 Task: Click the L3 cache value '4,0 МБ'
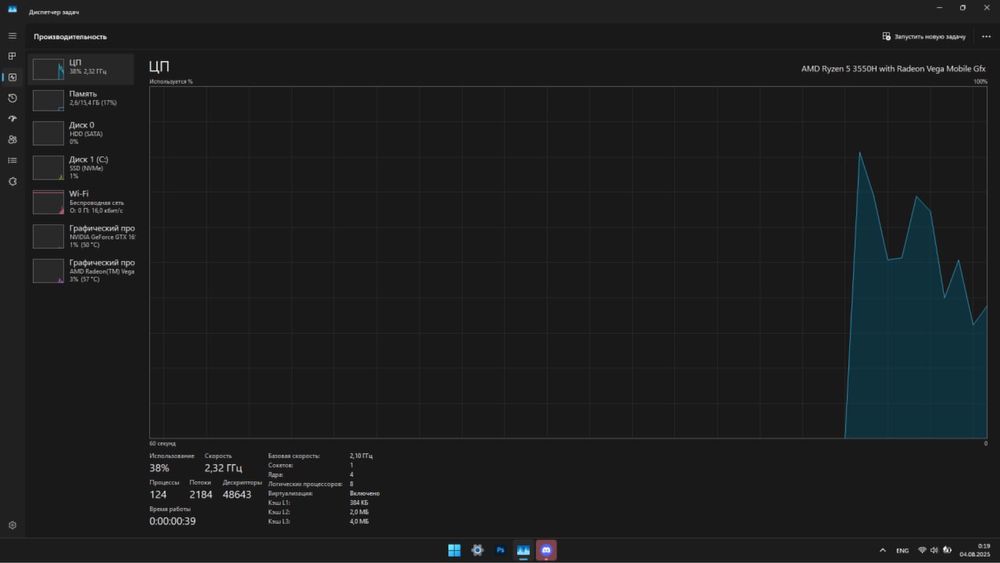pos(359,522)
